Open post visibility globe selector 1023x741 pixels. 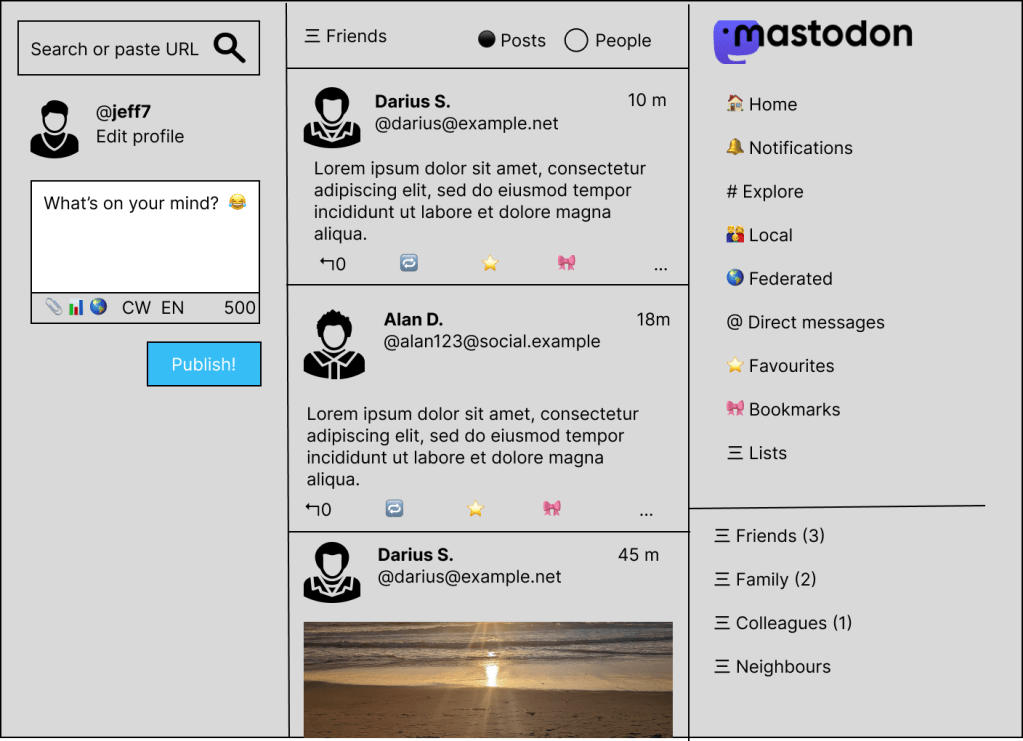(x=98, y=307)
